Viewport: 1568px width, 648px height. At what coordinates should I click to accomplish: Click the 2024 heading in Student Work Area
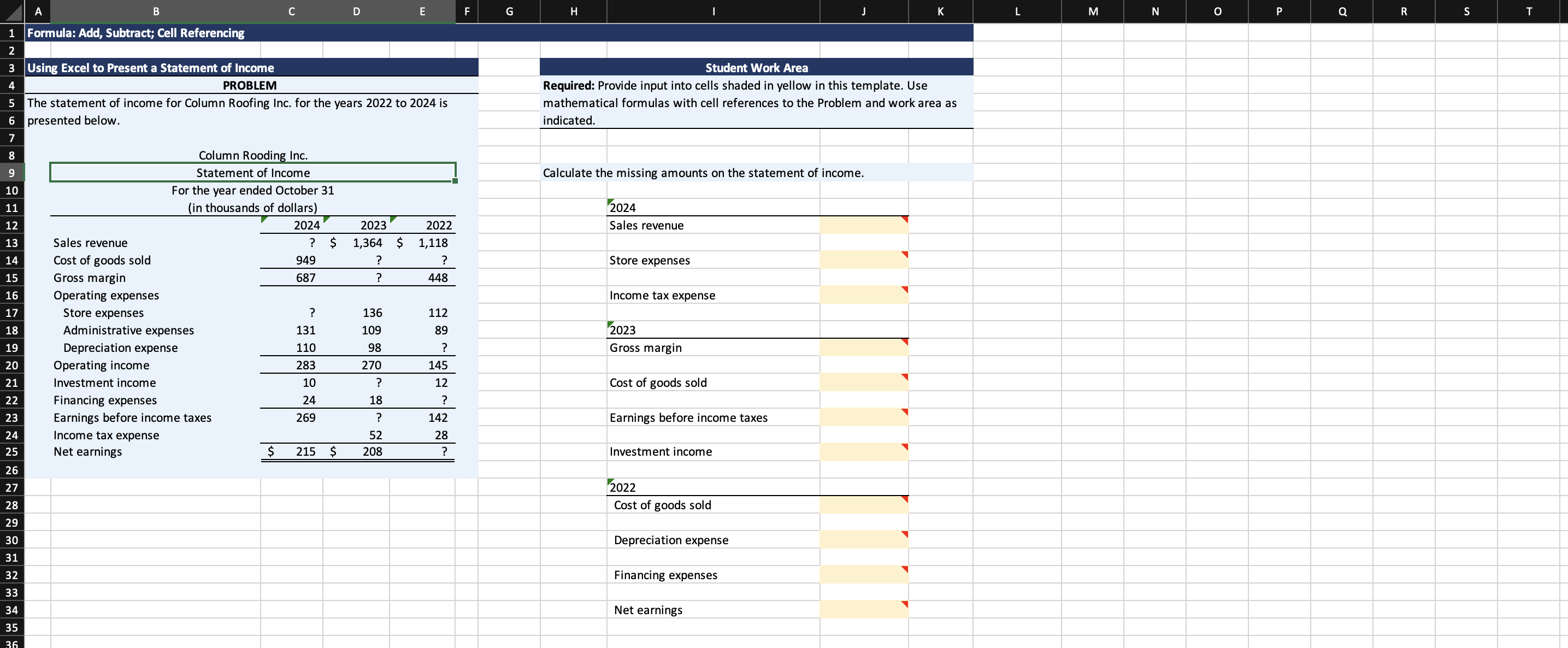(x=623, y=208)
